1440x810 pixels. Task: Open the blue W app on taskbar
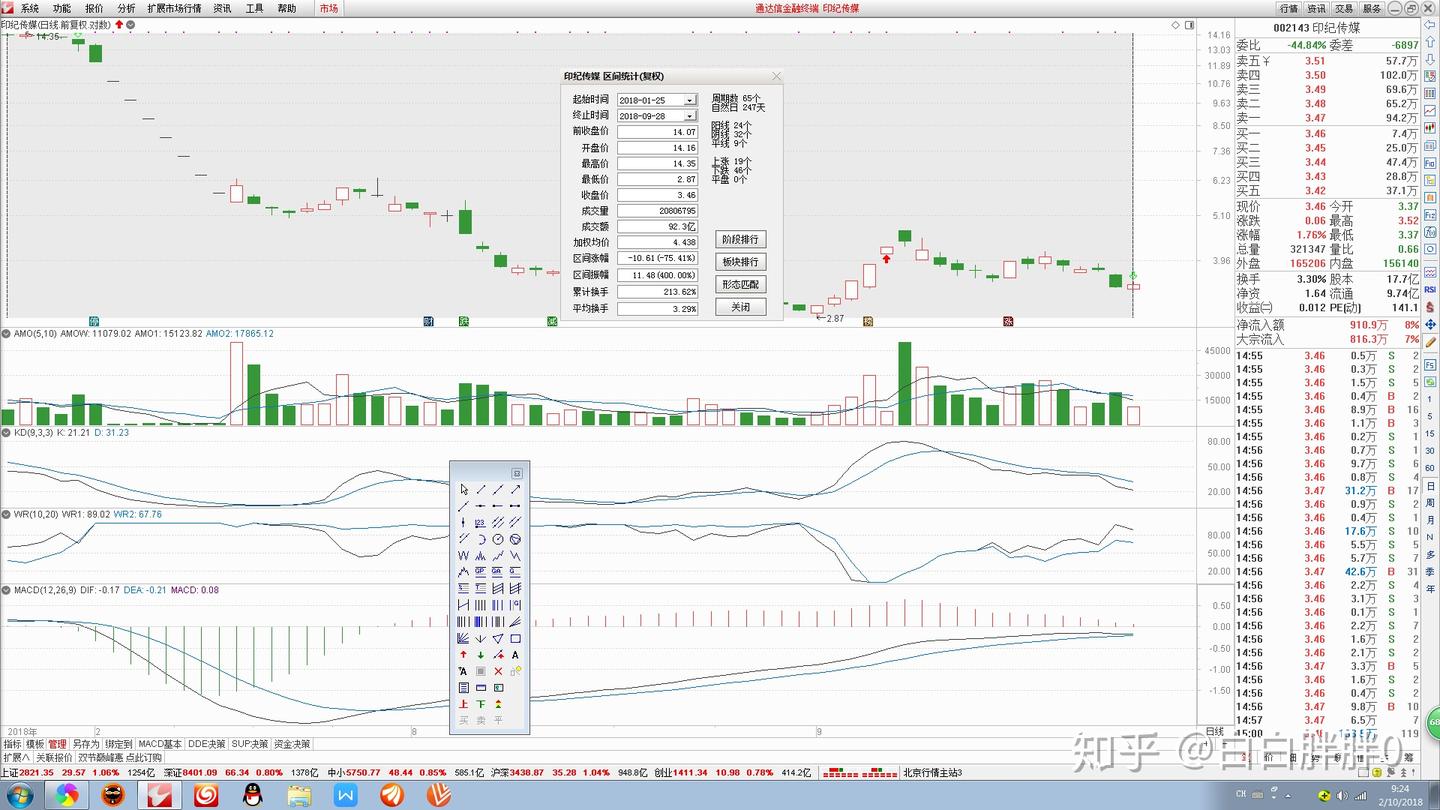346,795
